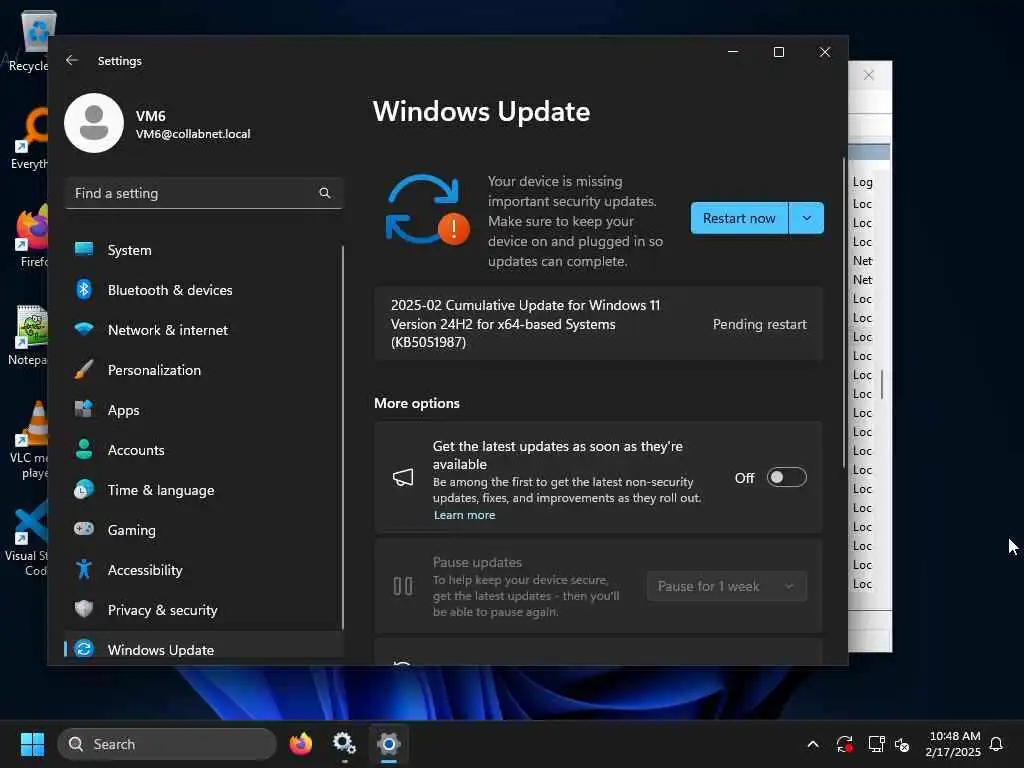1024x768 pixels.
Task: Open the gears app on taskbar
Action: click(344, 744)
